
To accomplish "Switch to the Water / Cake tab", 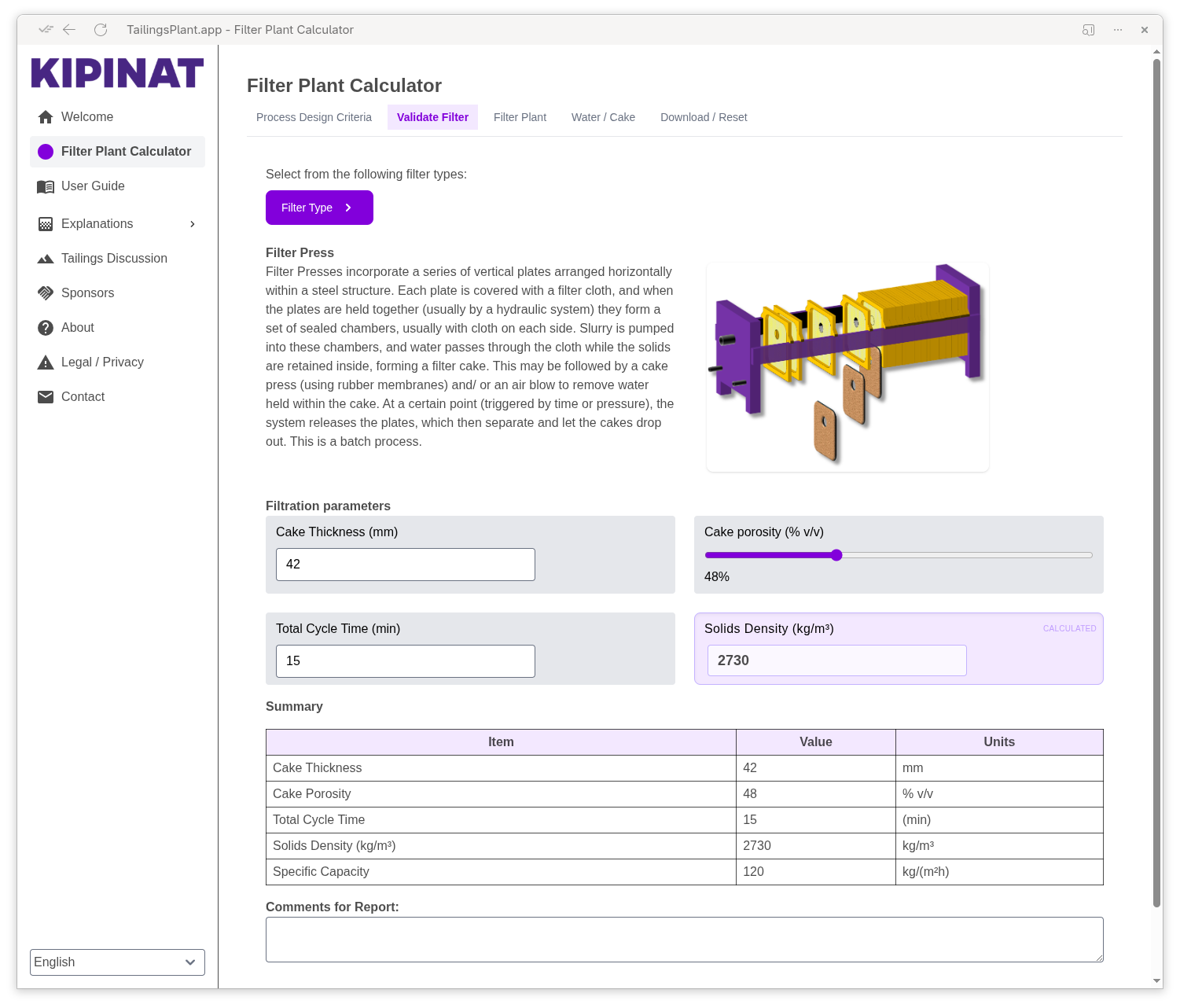I will 603,117.
